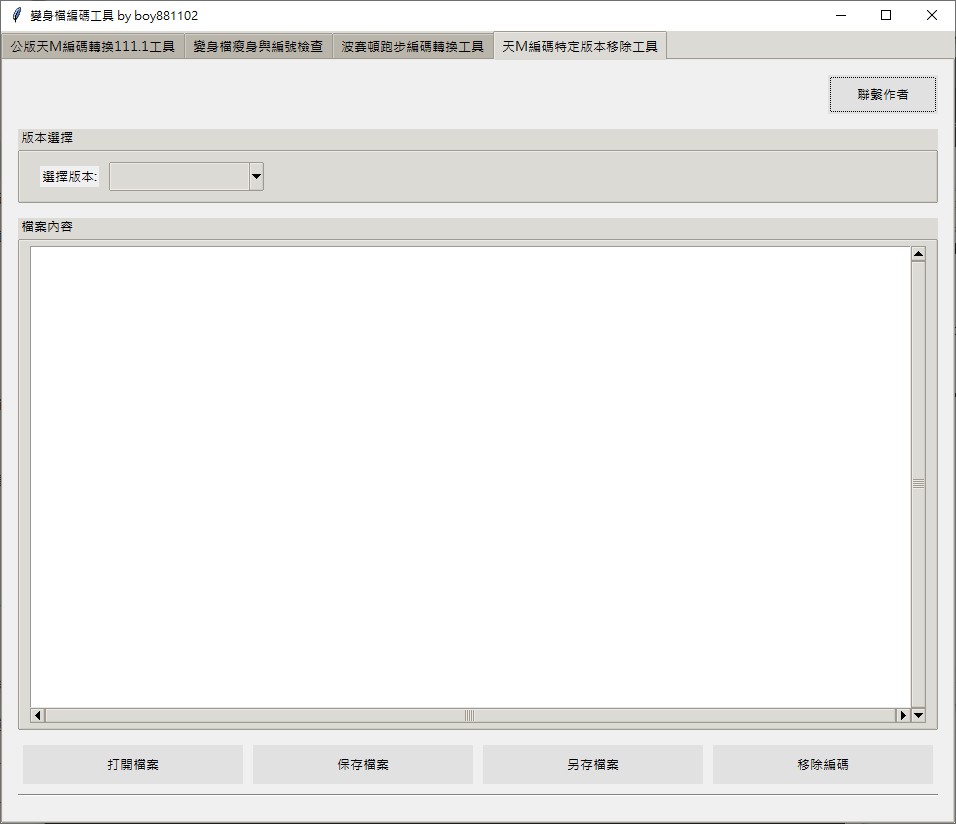Click the 打開檔案 button
Viewport: 956px width, 824px height.
pyautogui.click(x=133, y=764)
